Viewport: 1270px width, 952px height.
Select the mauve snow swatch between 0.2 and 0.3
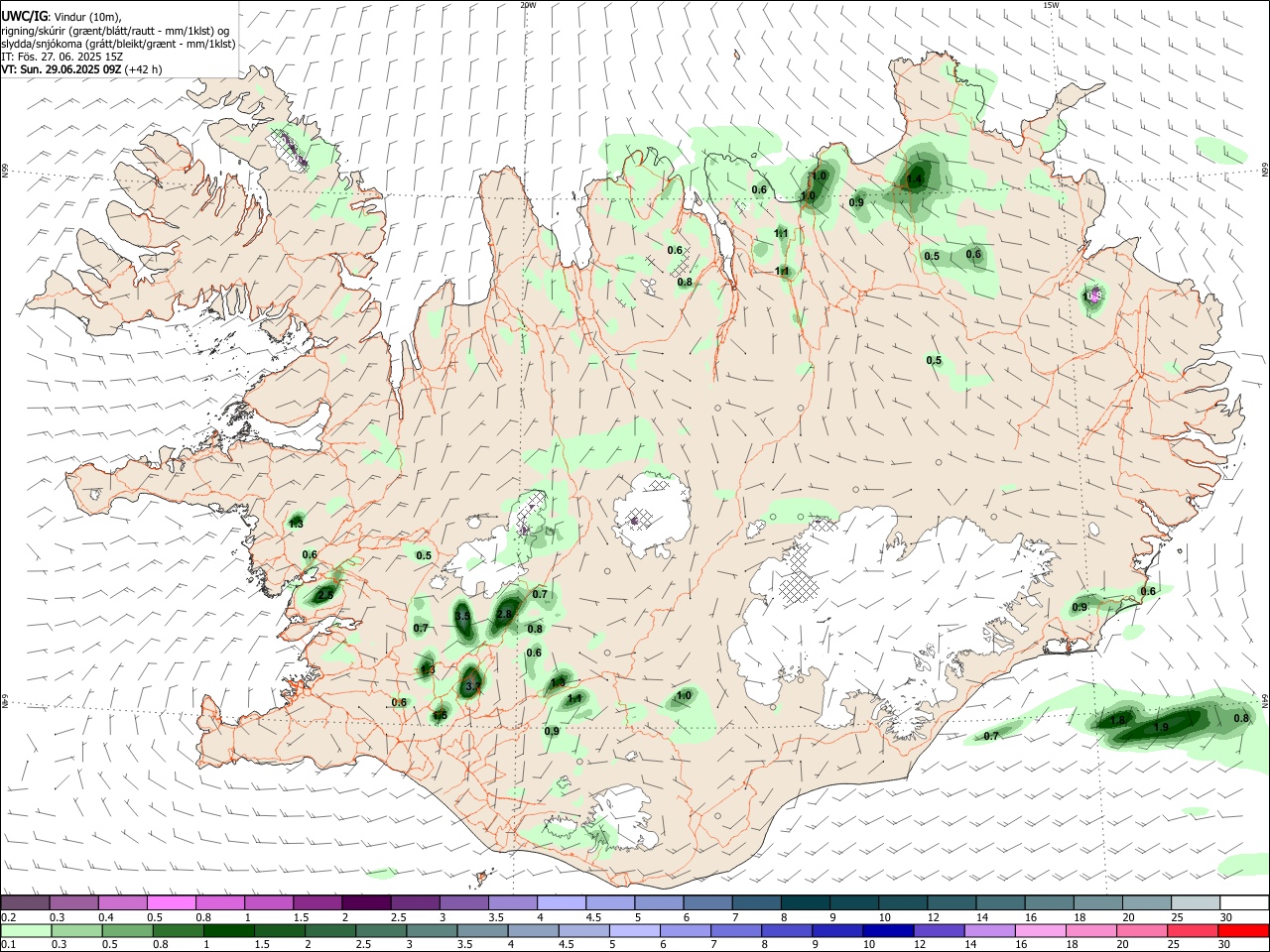click(x=26, y=903)
